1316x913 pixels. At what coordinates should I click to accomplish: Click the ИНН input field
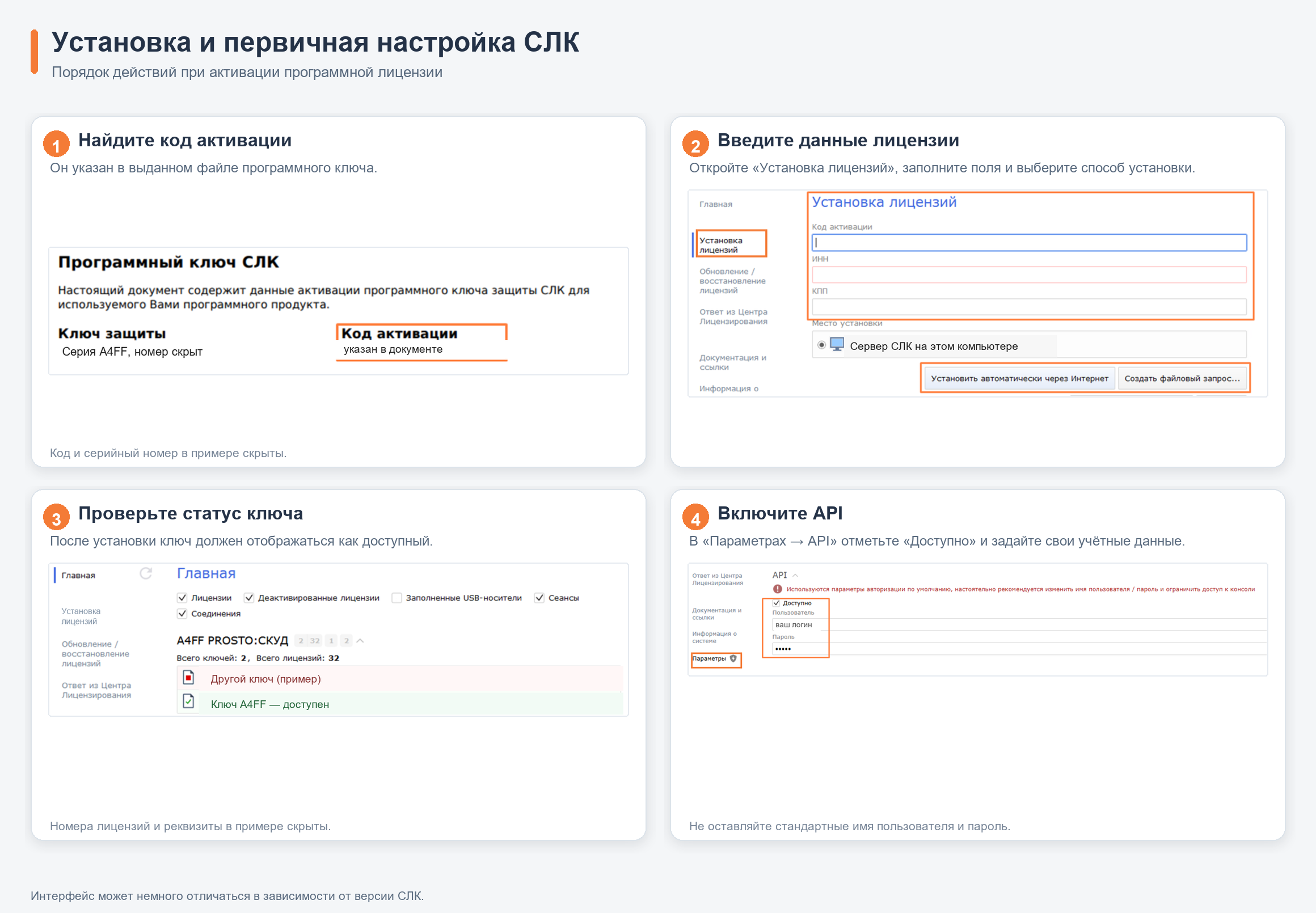(x=1029, y=274)
